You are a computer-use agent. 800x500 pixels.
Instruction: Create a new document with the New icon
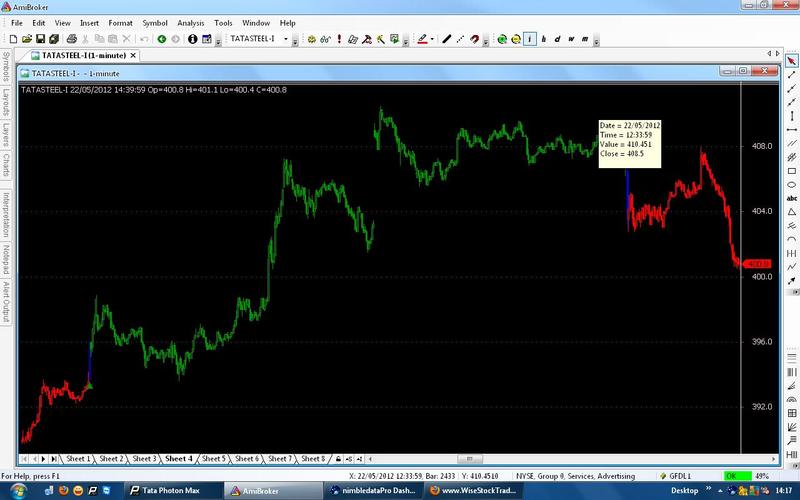13,39
